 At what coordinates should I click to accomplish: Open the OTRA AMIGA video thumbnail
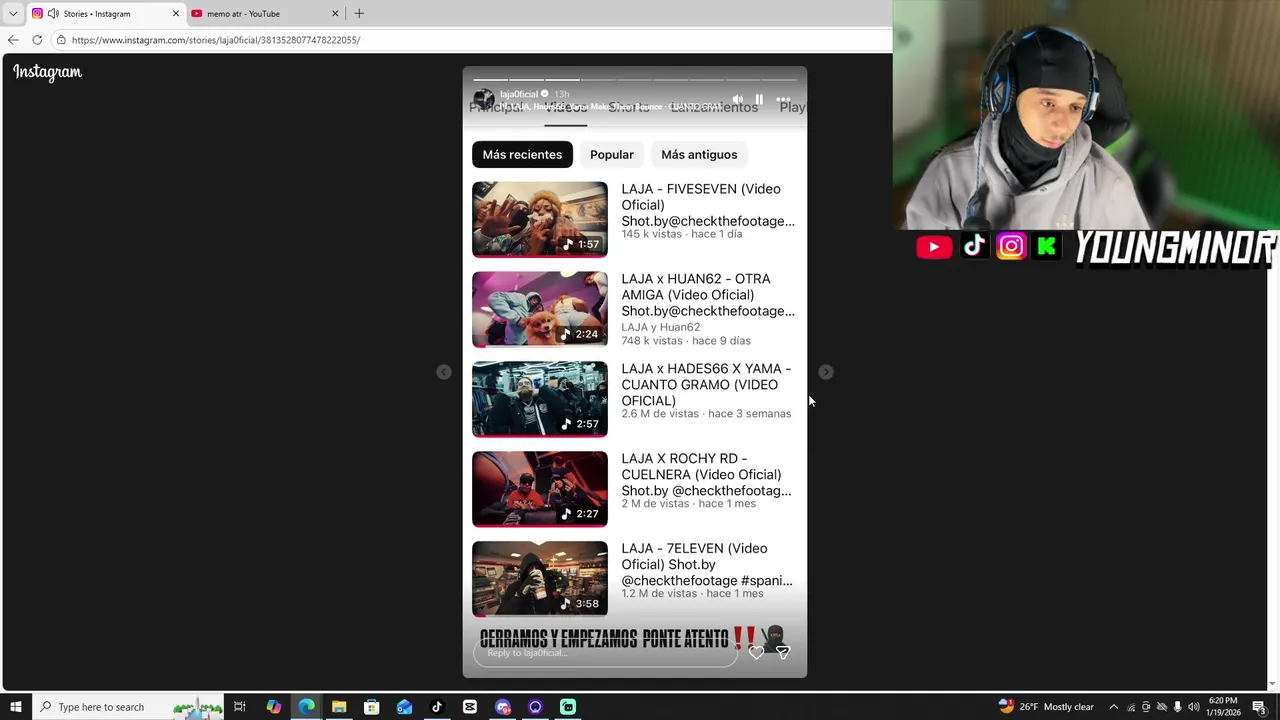540,309
